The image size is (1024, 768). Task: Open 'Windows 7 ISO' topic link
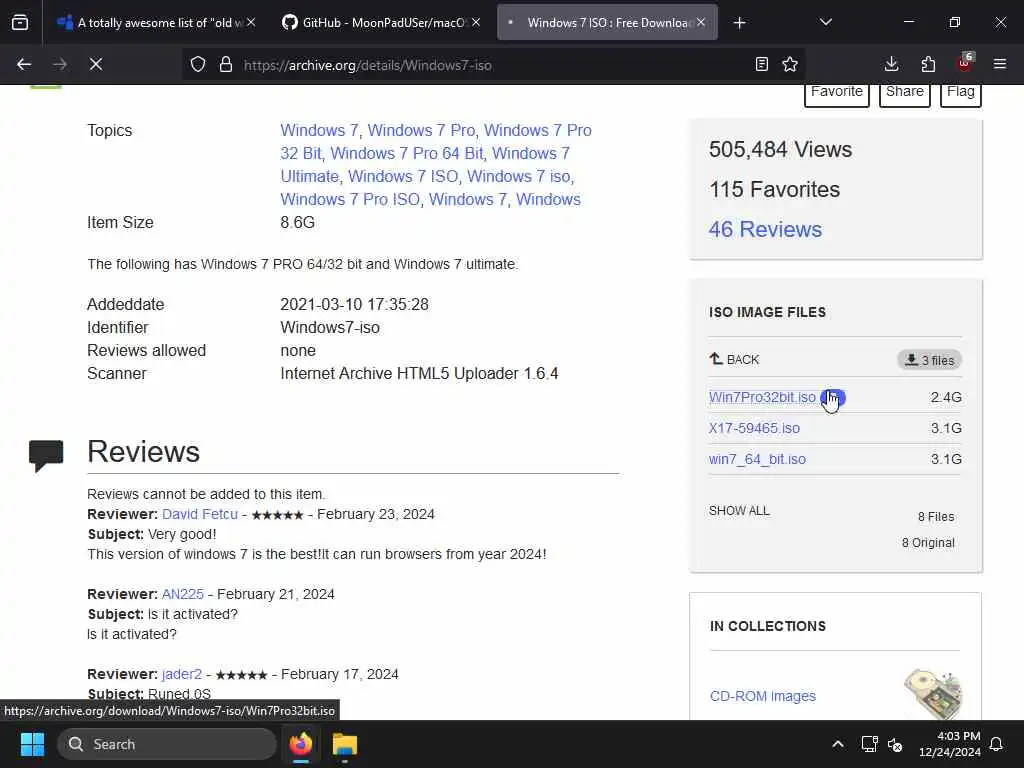tap(403, 176)
